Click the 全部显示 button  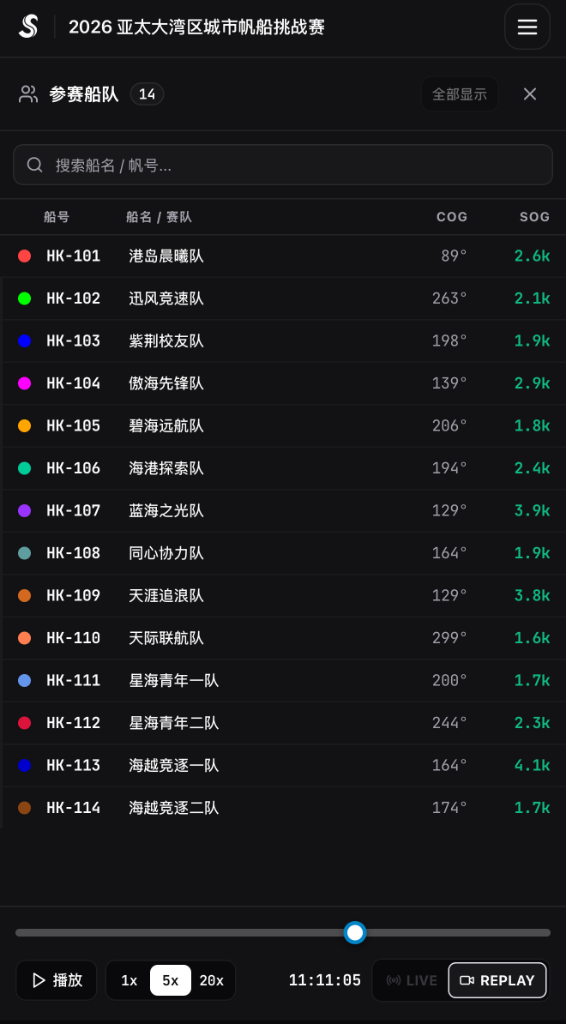click(459, 94)
